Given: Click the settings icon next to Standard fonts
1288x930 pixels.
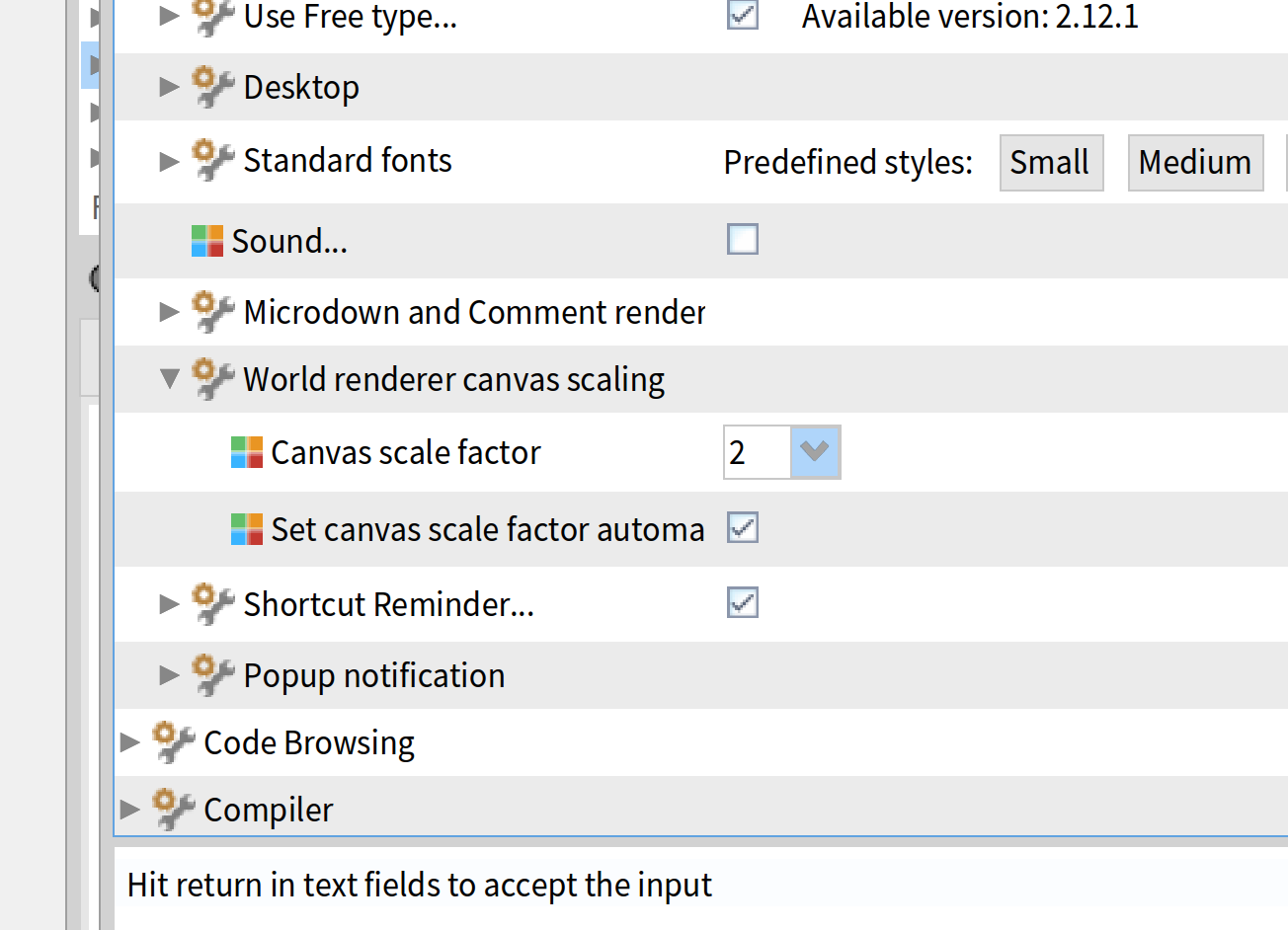Looking at the screenshot, I should pos(212,160).
